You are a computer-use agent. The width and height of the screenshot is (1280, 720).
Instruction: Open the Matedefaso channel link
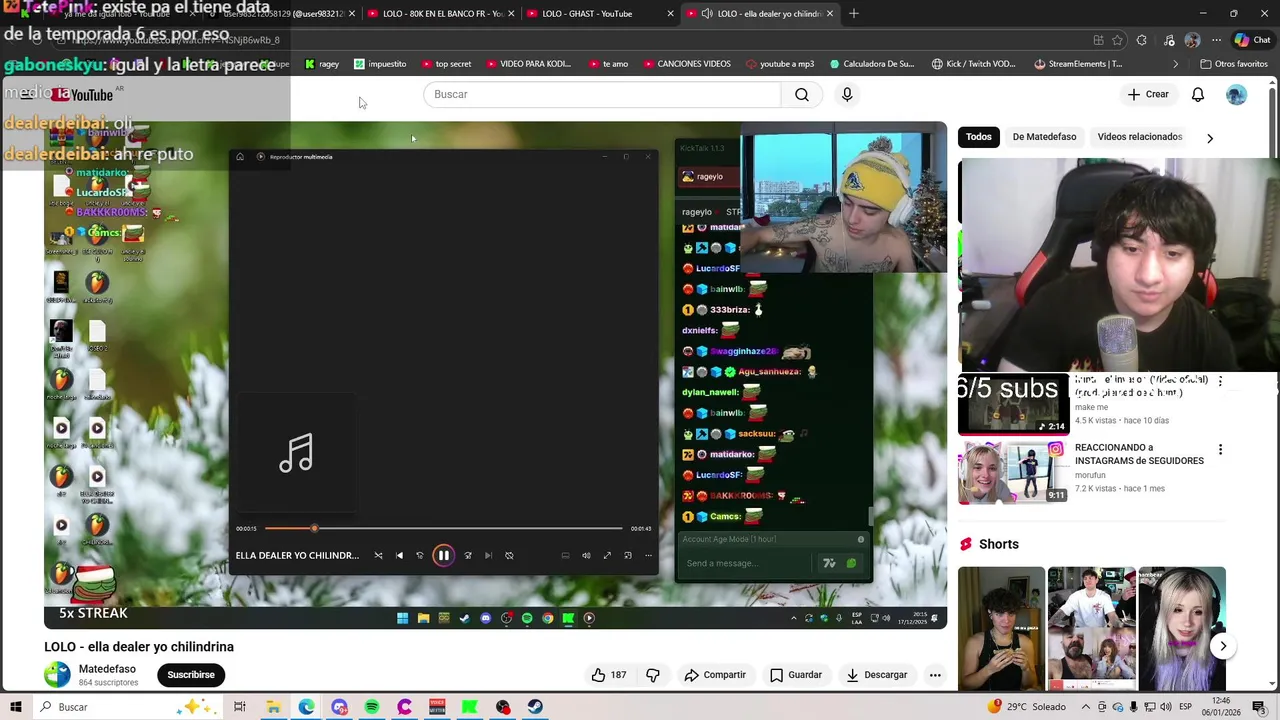[107, 669]
